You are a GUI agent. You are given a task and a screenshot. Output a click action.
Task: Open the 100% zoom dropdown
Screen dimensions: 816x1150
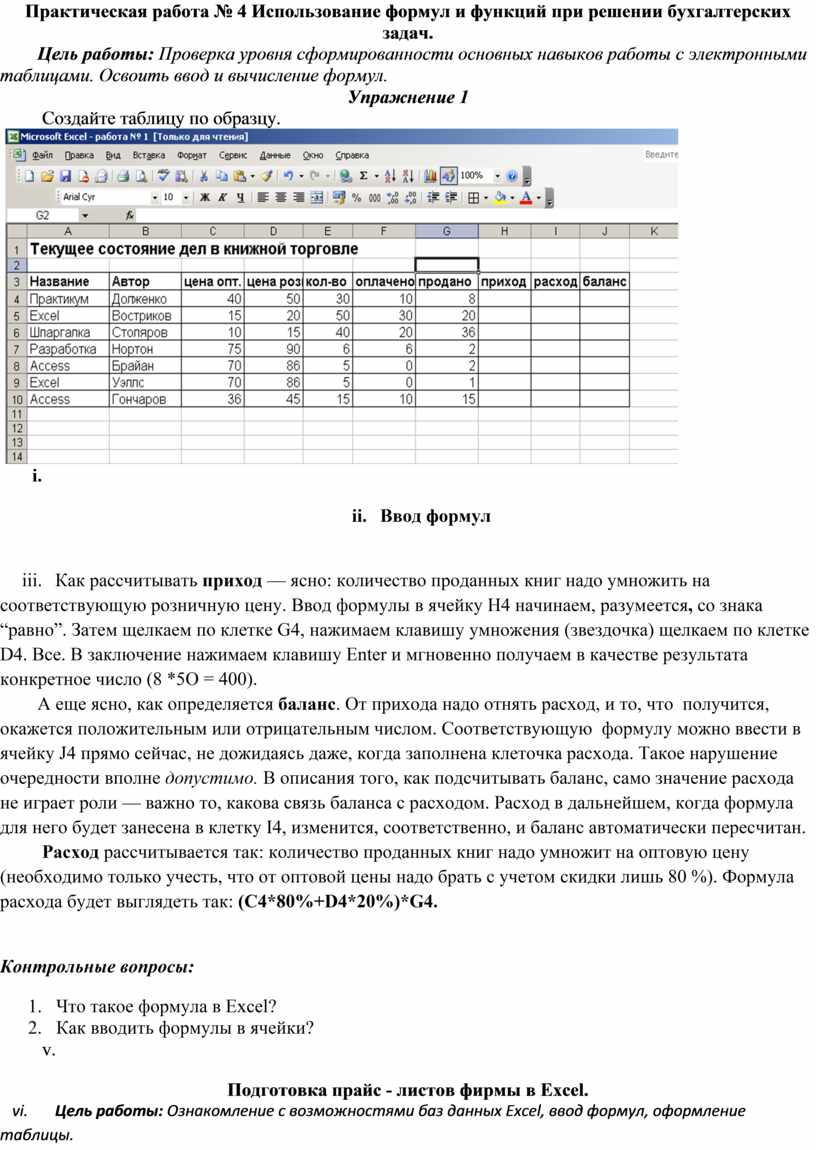click(495, 176)
